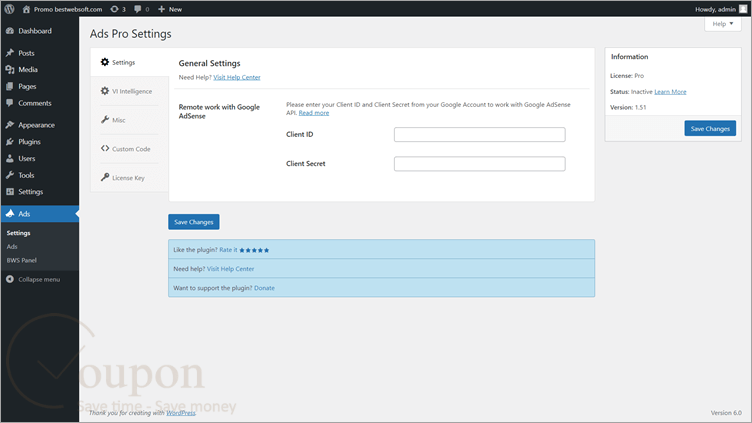
Task: Click the 'License: Pro' text
Action: point(627,76)
